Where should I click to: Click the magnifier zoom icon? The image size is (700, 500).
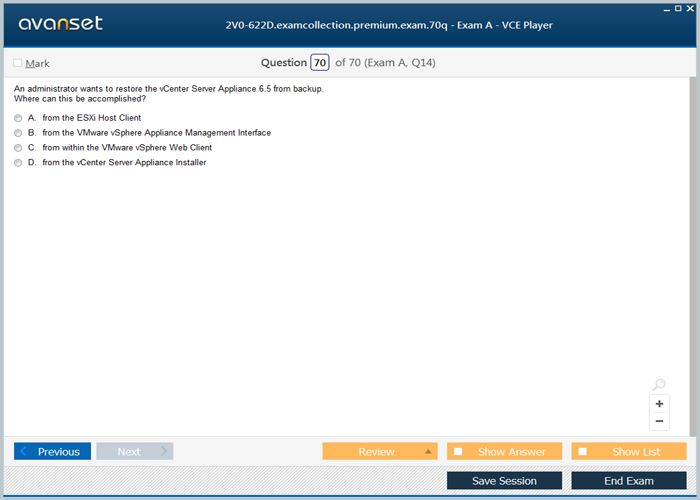click(659, 384)
